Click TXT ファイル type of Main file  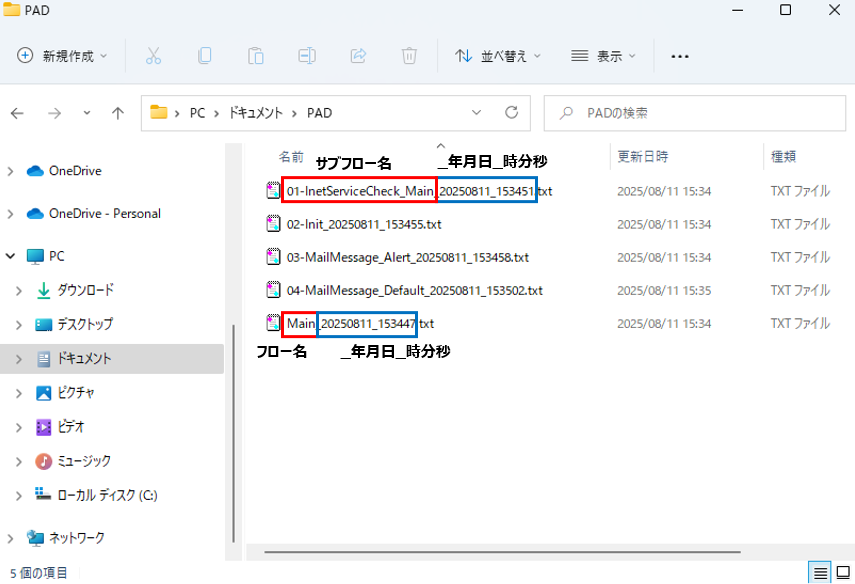(x=800, y=323)
